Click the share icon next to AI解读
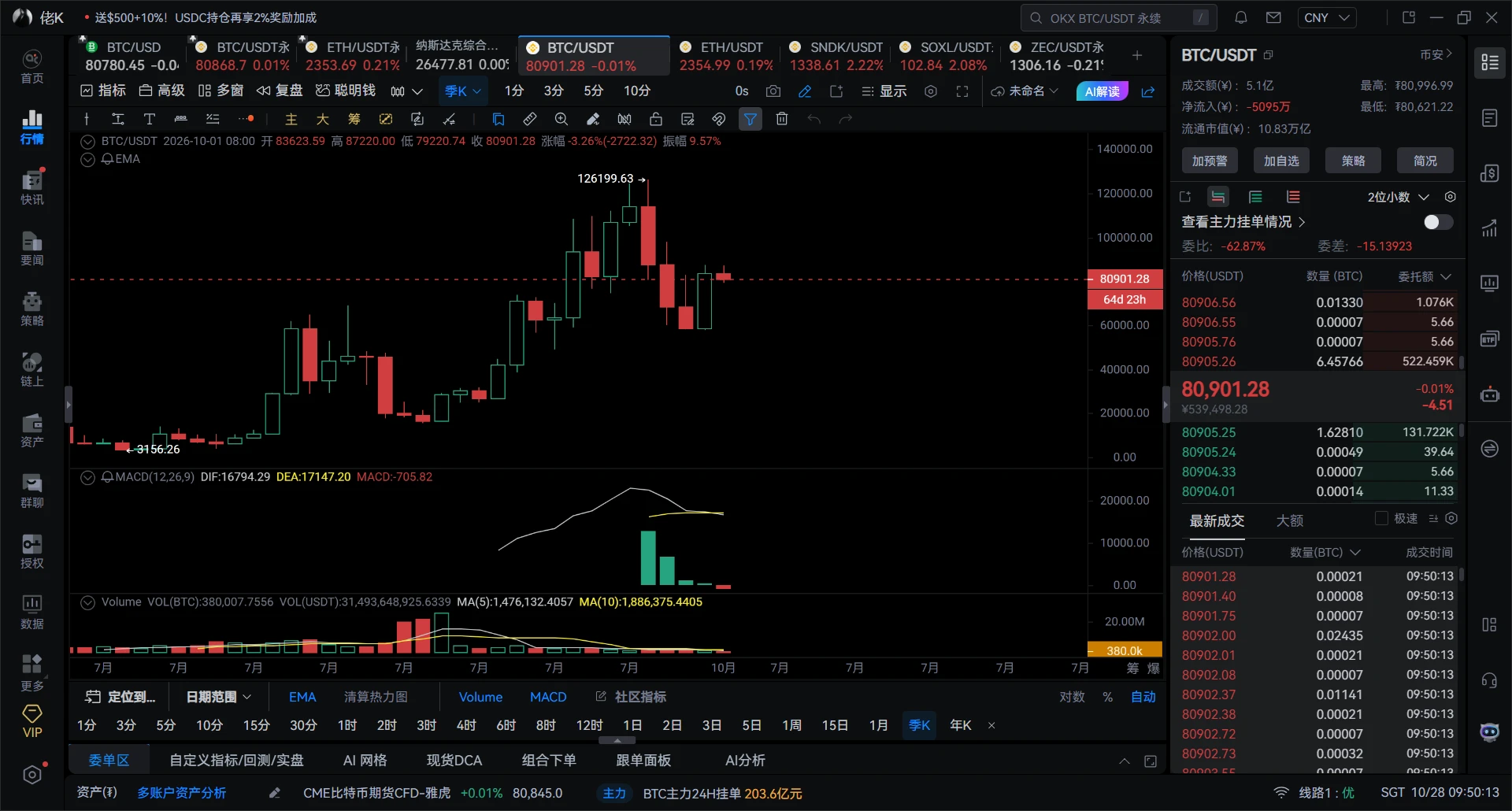1512x811 pixels. tap(1148, 91)
